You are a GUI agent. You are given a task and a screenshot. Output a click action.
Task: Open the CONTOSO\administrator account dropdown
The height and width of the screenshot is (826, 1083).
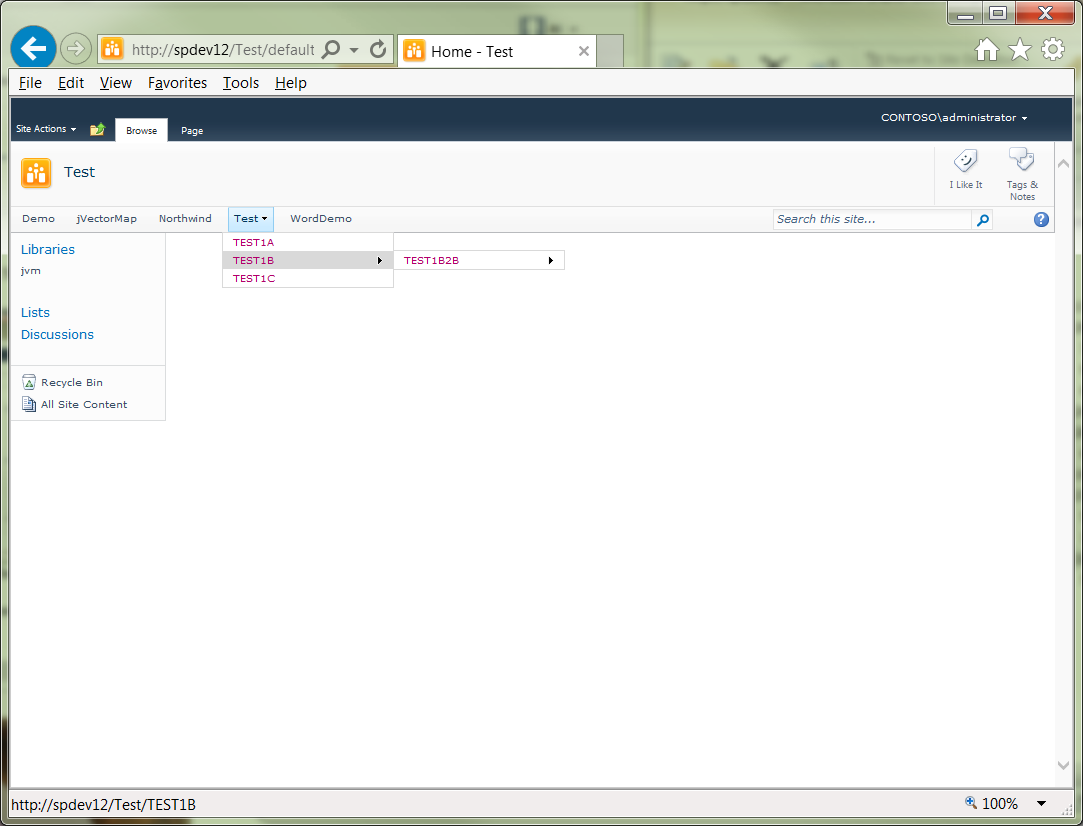[953, 117]
